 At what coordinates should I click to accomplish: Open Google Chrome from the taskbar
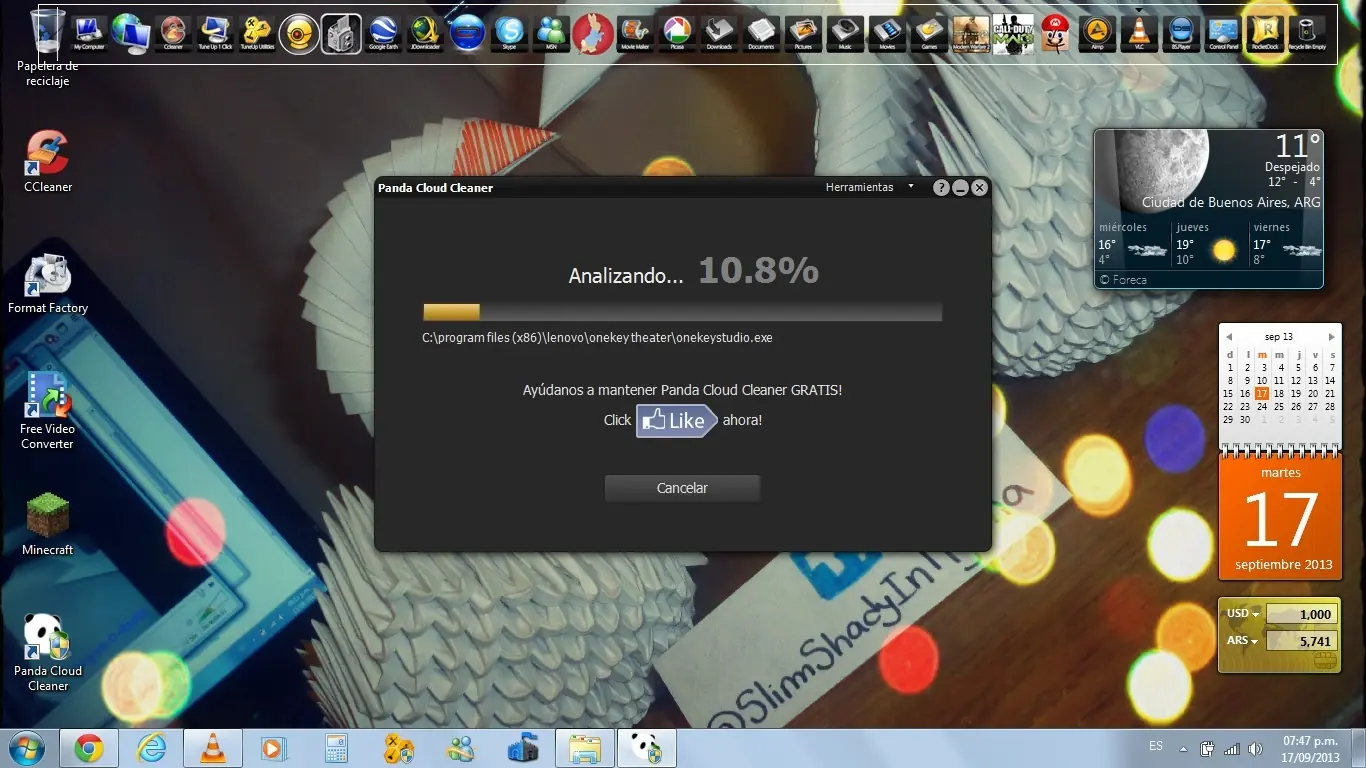point(89,748)
